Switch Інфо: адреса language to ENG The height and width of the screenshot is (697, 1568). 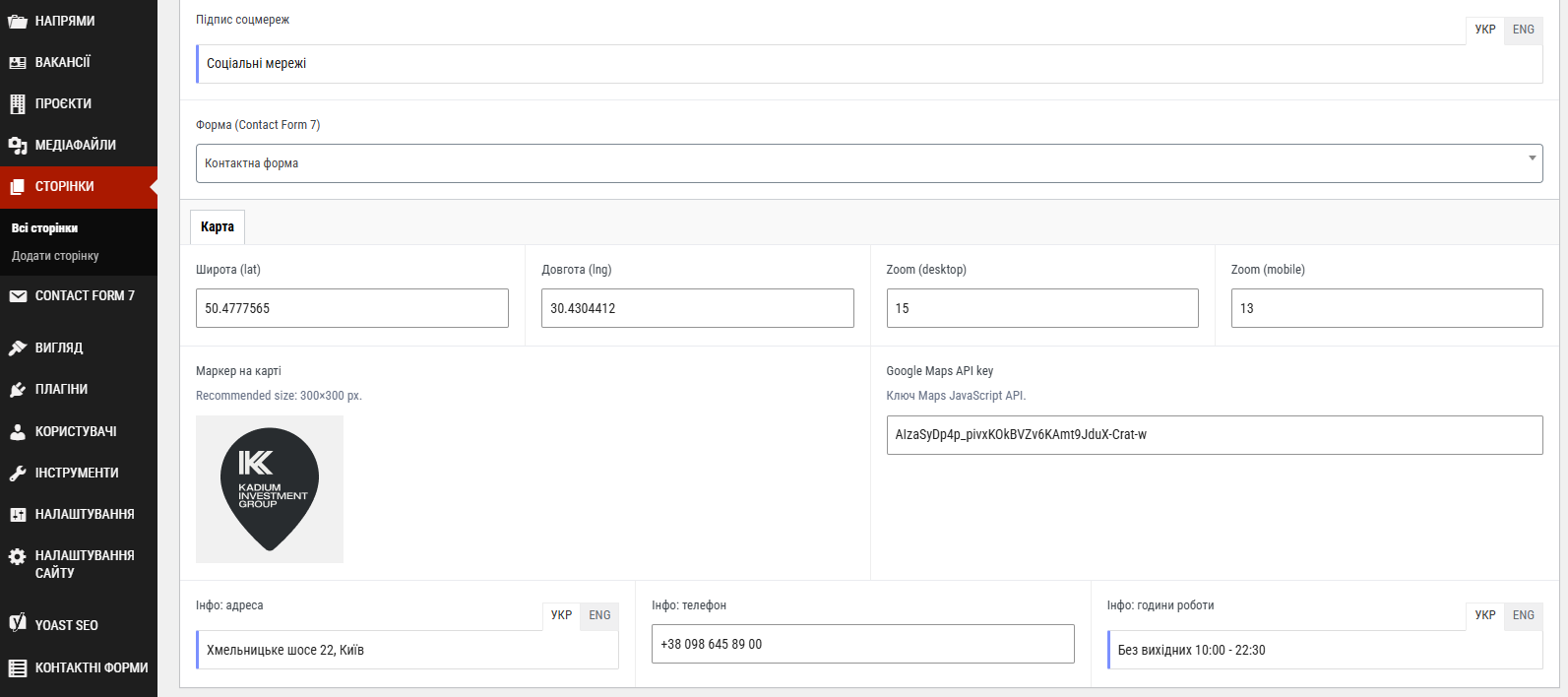pos(599,615)
